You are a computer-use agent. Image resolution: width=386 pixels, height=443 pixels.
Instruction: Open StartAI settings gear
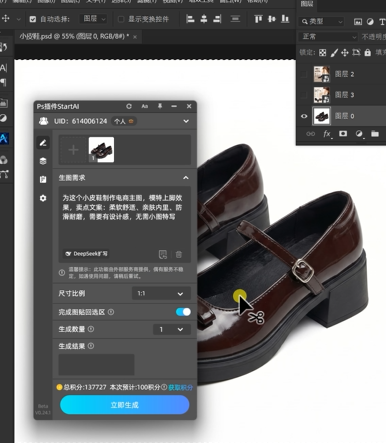43,198
